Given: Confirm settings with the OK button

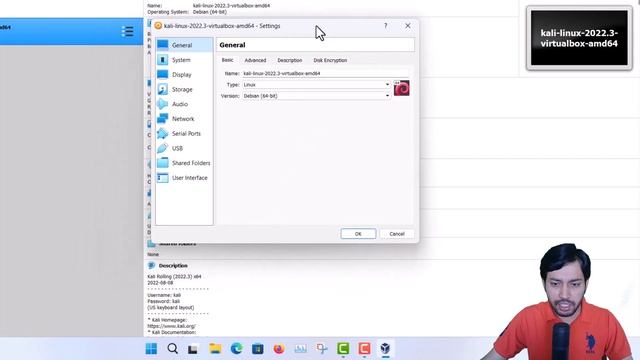Looking at the screenshot, I should click(x=358, y=234).
